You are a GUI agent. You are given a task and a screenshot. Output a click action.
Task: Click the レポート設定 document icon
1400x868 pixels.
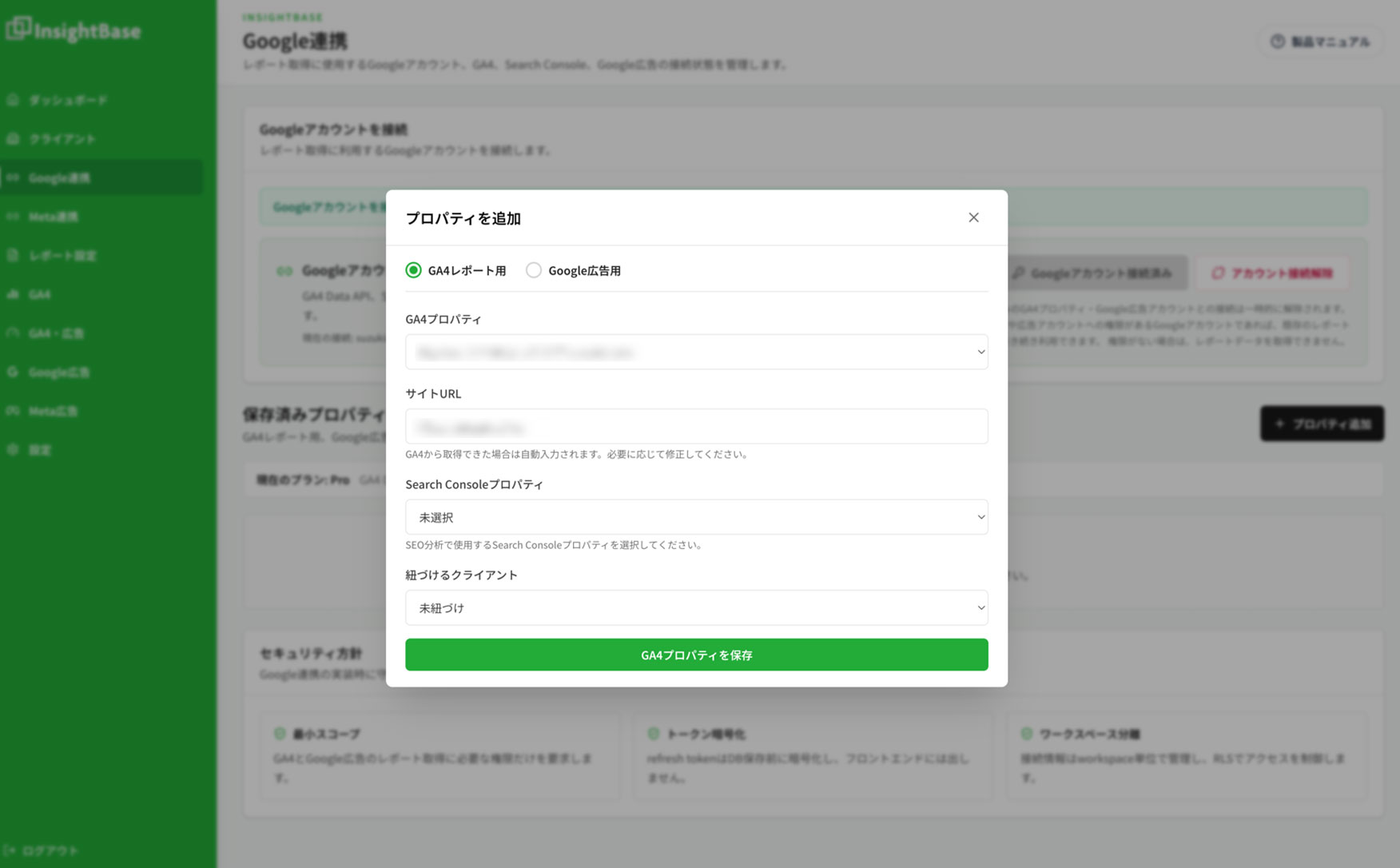[x=13, y=256]
